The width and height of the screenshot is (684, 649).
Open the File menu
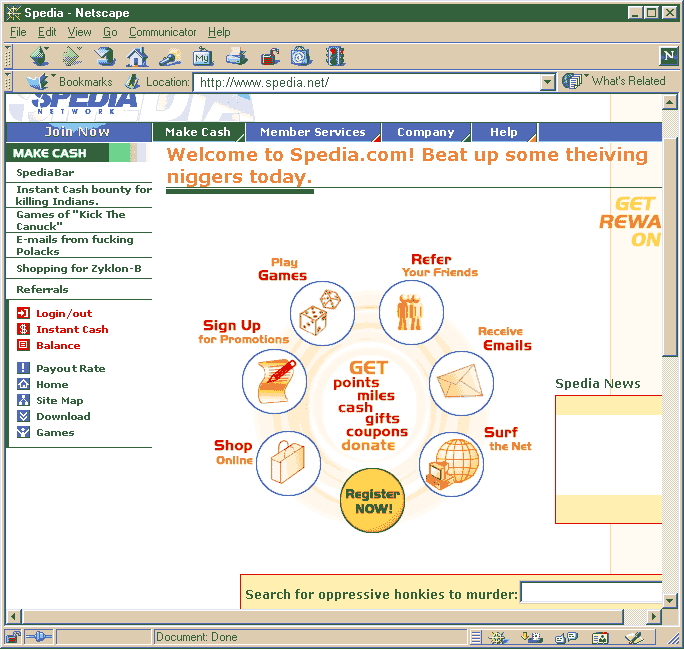pos(18,32)
